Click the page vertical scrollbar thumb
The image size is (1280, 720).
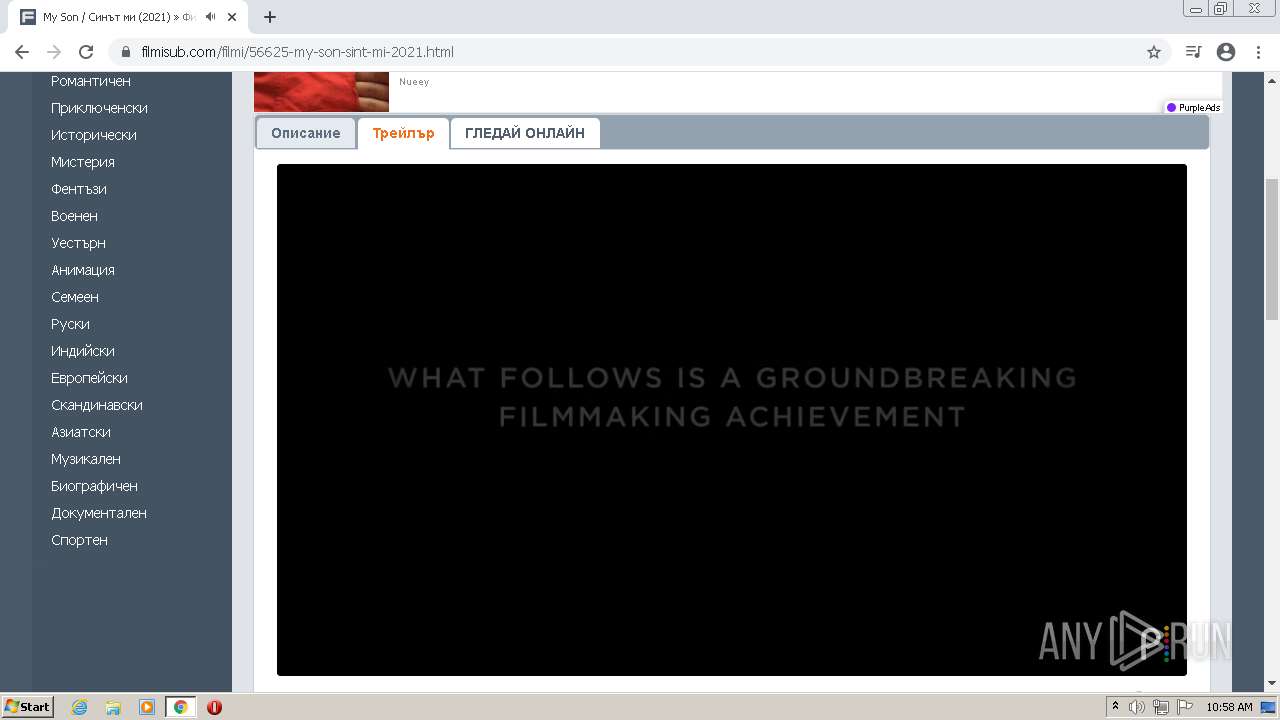coord(1272,249)
